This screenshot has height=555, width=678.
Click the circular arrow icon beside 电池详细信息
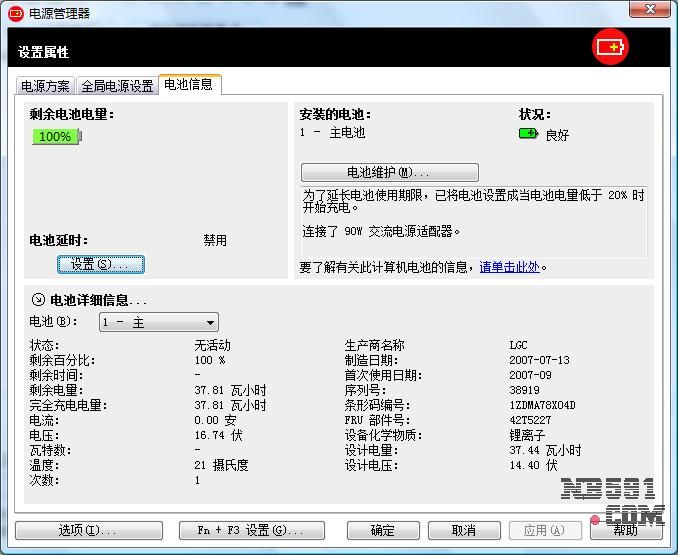coord(38,299)
